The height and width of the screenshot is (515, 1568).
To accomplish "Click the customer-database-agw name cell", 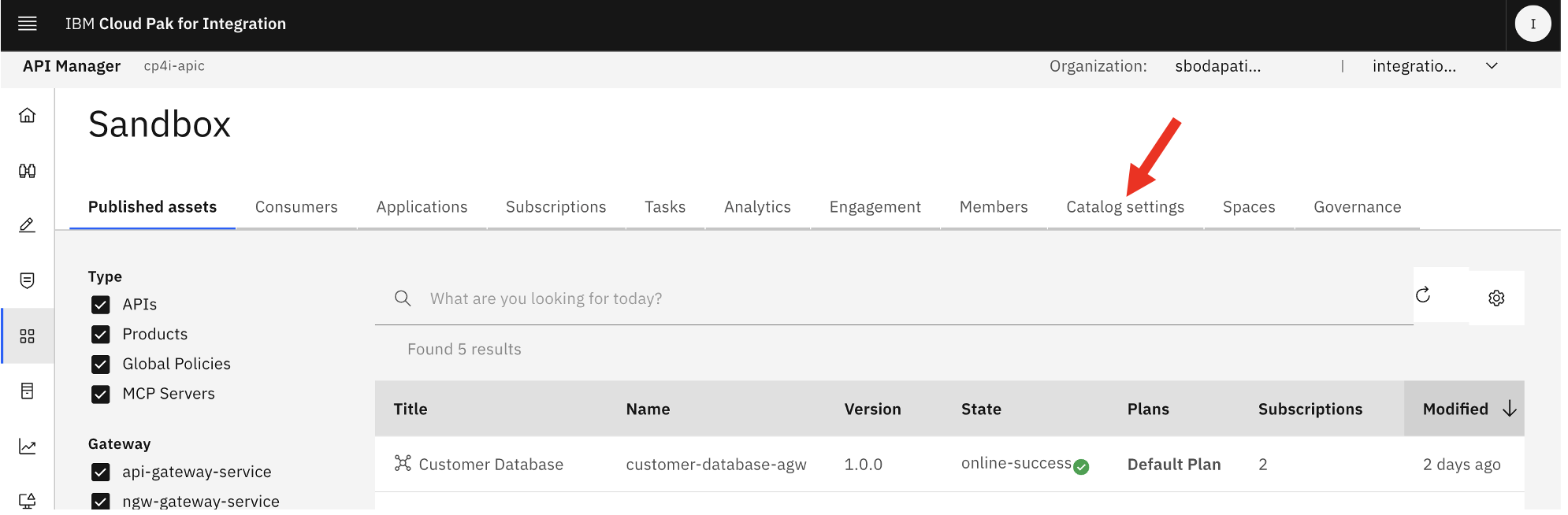I will (x=716, y=465).
